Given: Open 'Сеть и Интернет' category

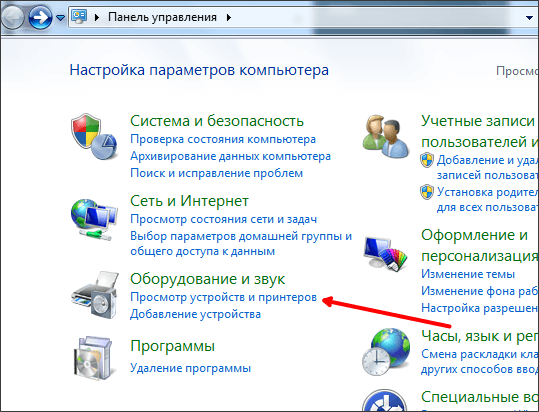Looking at the screenshot, I should pos(189,201).
